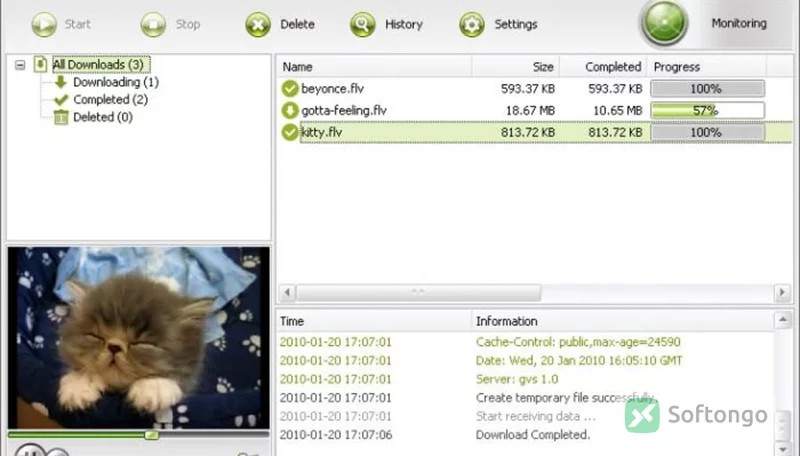This screenshot has height=456, width=800.
Task: Click the 57% progress bar of gotta-feeling.flv
Action: point(707,110)
